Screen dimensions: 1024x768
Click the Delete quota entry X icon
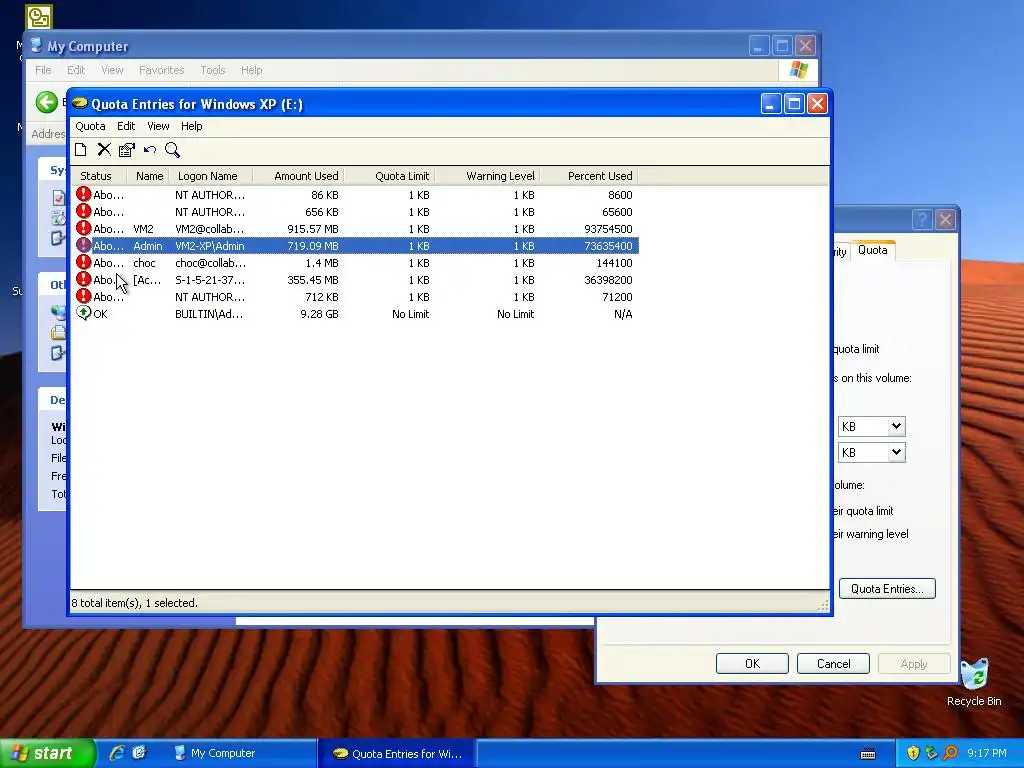pyautogui.click(x=104, y=150)
